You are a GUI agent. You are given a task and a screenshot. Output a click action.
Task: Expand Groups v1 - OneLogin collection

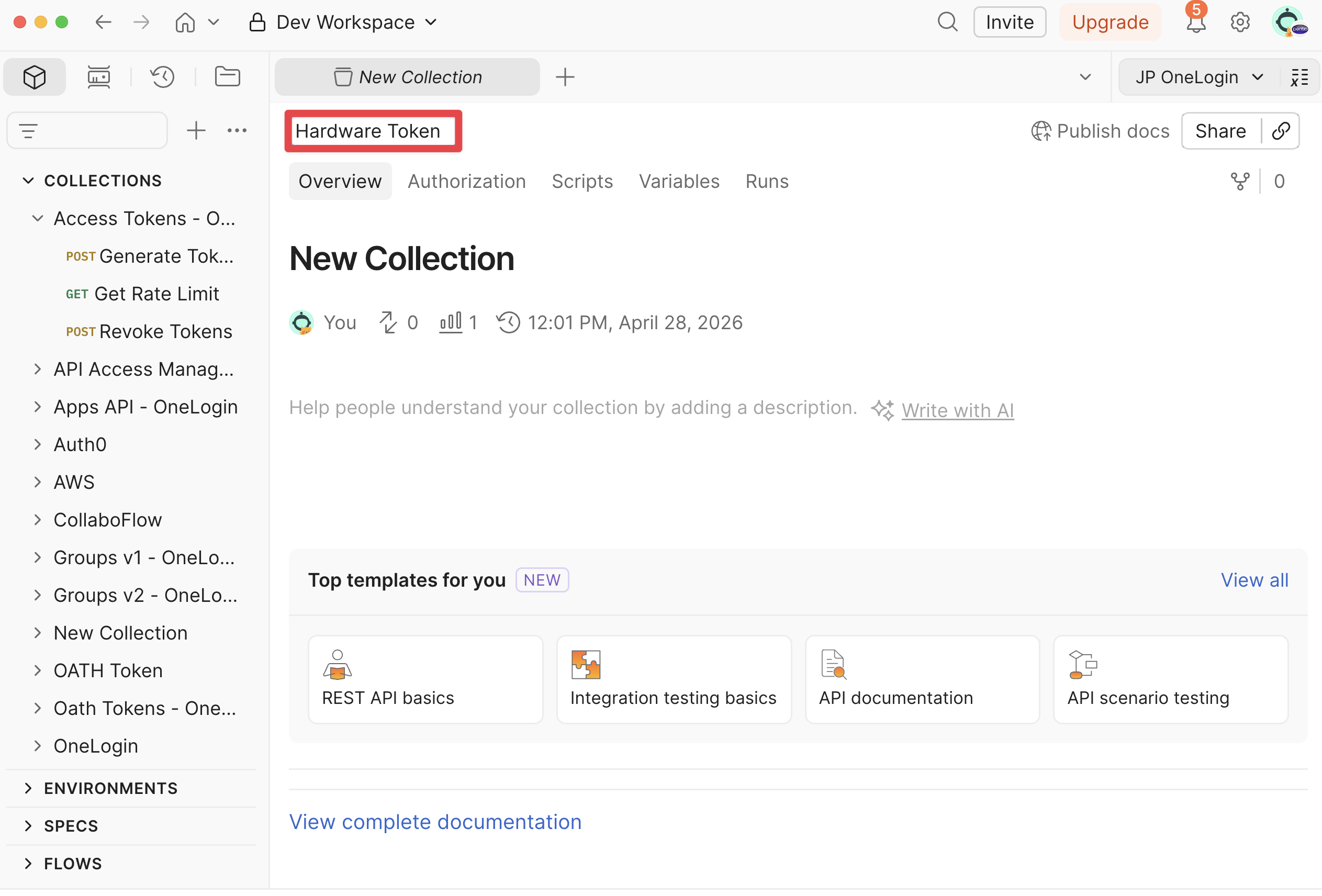38,557
